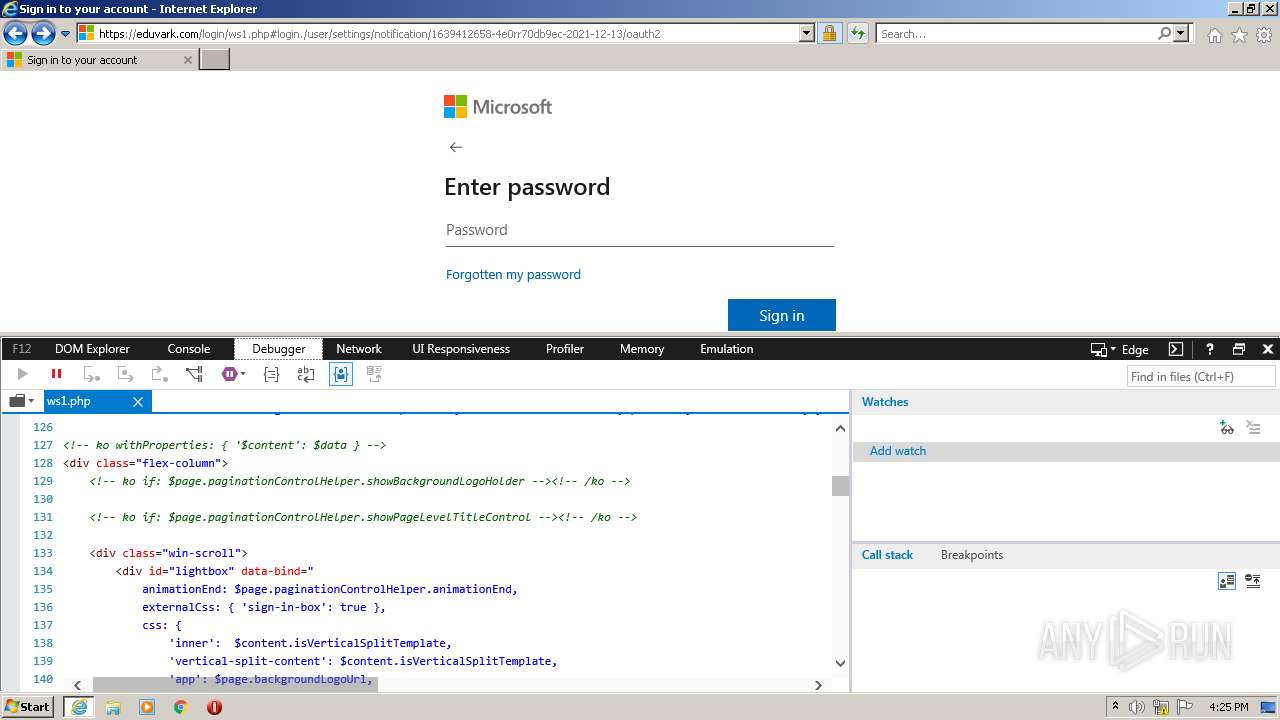Click the Windows Start button
The image size is (1280, 720).
(x=28, y=707)
